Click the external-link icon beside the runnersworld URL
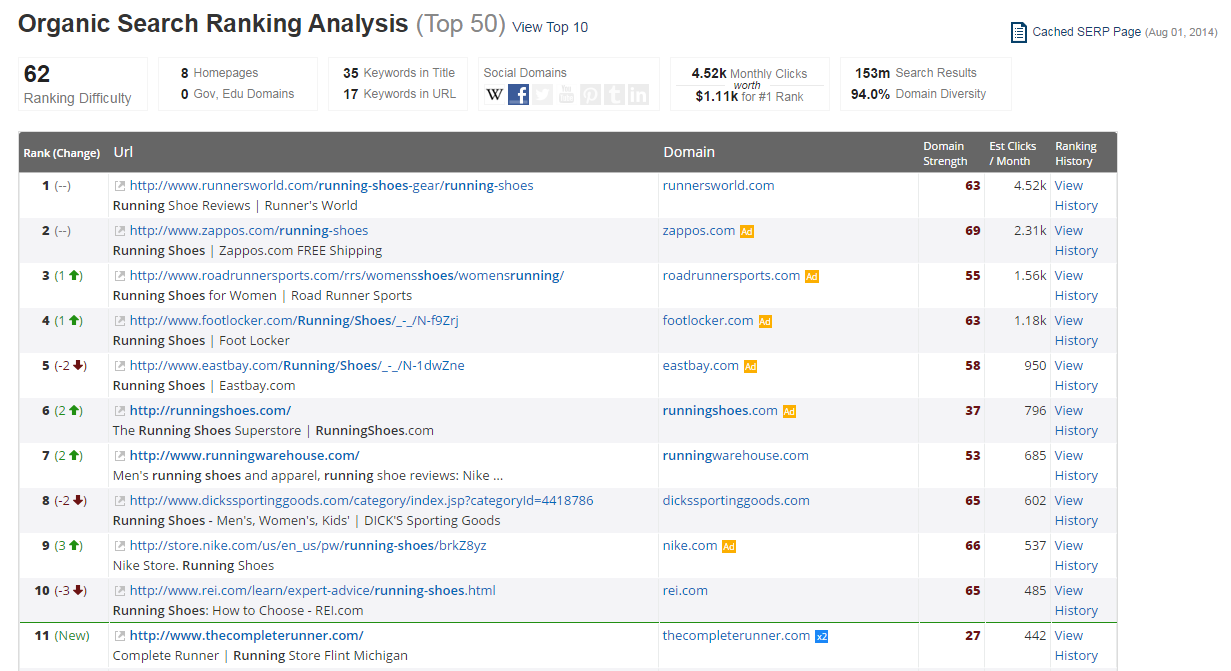1231x671 pixels. pyautogui.click(x=120, y=185)
